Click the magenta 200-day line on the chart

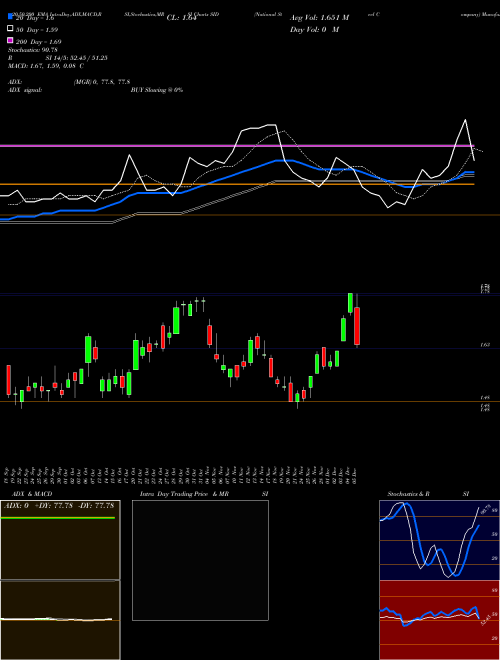click(x=237, y=146)
